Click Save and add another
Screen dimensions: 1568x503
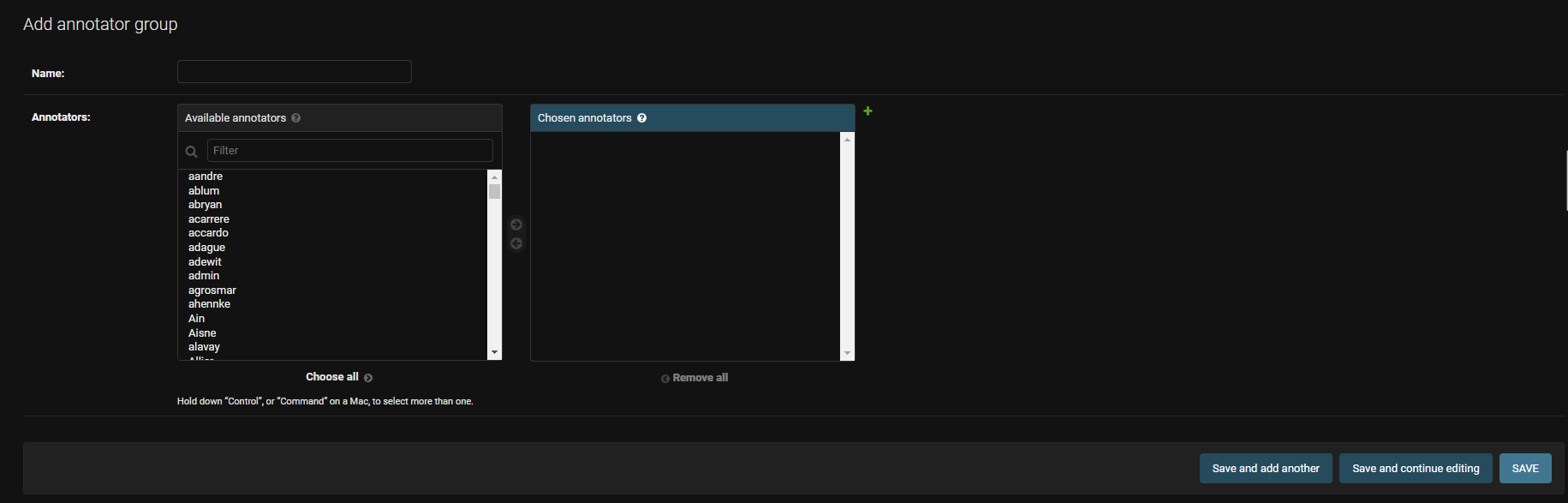(x=1265, y=469)
